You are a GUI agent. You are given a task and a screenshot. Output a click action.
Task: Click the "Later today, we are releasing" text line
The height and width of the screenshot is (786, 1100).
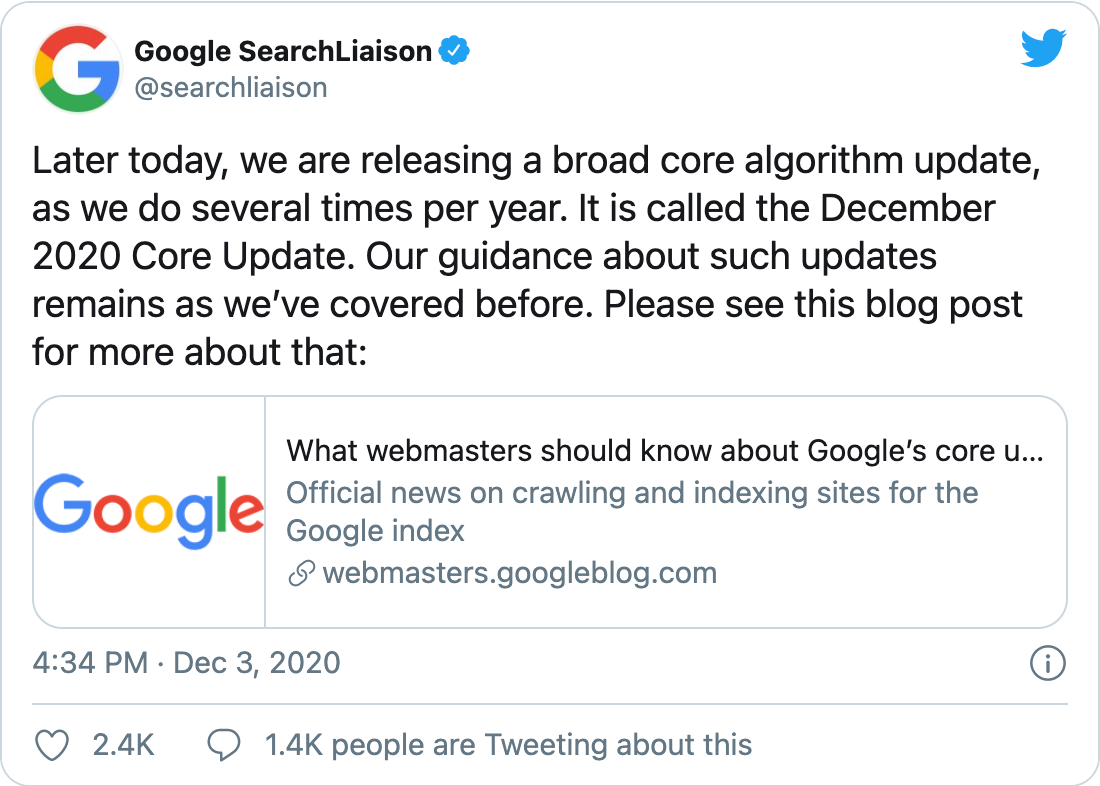[536, 161]
